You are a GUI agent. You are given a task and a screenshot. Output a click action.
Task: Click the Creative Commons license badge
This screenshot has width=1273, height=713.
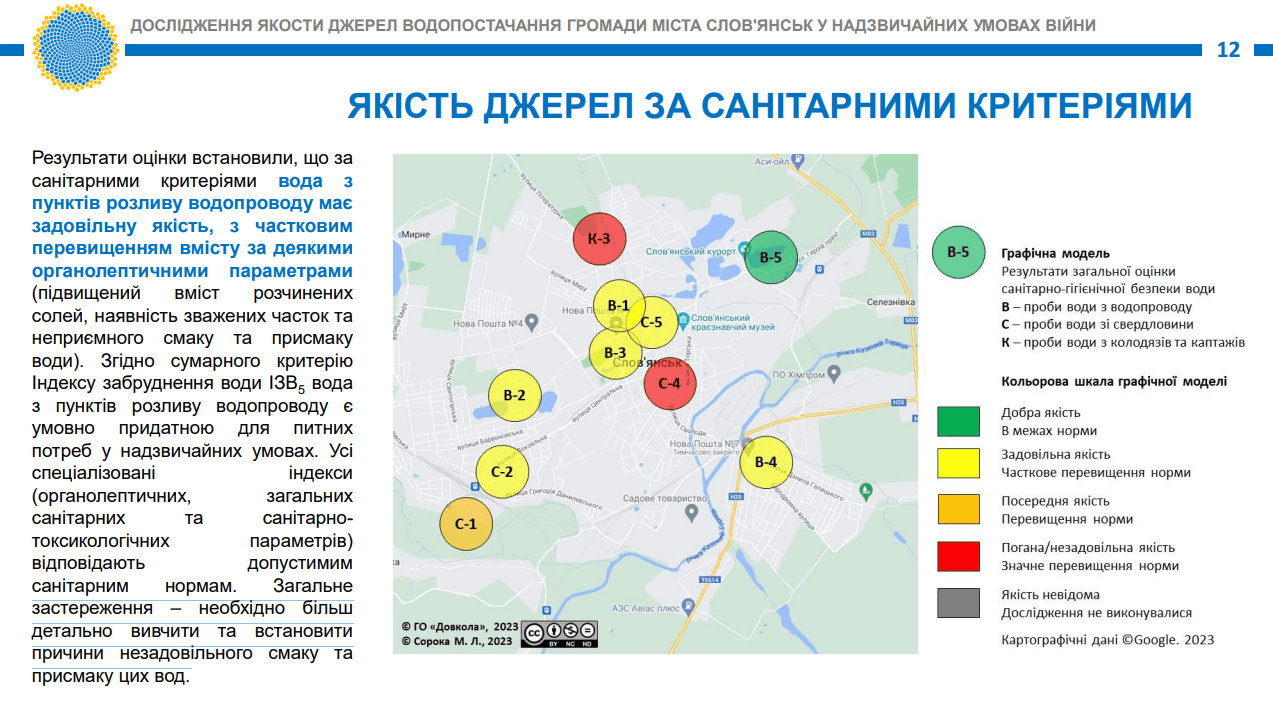click(x=560, y=633)
